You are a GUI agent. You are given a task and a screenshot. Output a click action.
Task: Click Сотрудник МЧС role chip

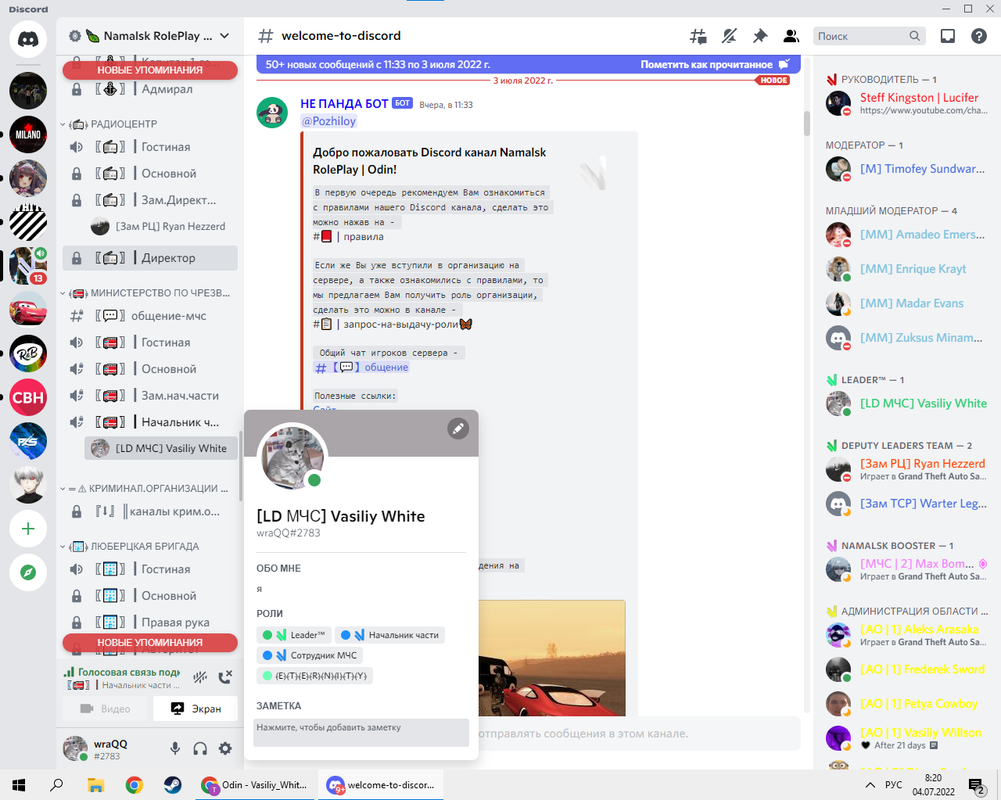310,656
